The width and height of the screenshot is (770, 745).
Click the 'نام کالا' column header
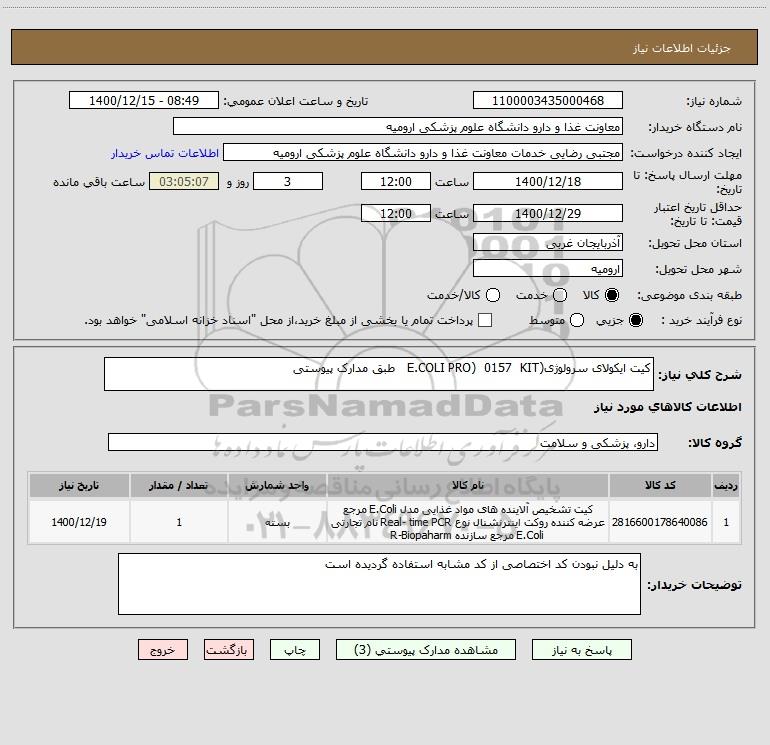click(x=468, y=485)
